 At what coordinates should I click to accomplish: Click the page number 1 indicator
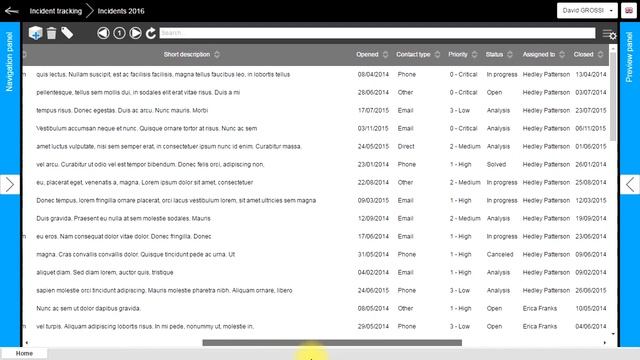[x=119, y=33]
